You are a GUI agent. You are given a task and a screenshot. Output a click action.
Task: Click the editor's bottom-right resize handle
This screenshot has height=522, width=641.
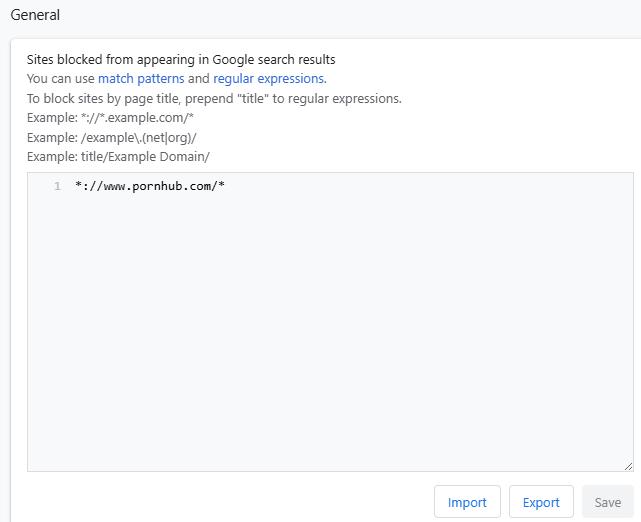pos(628,466)
